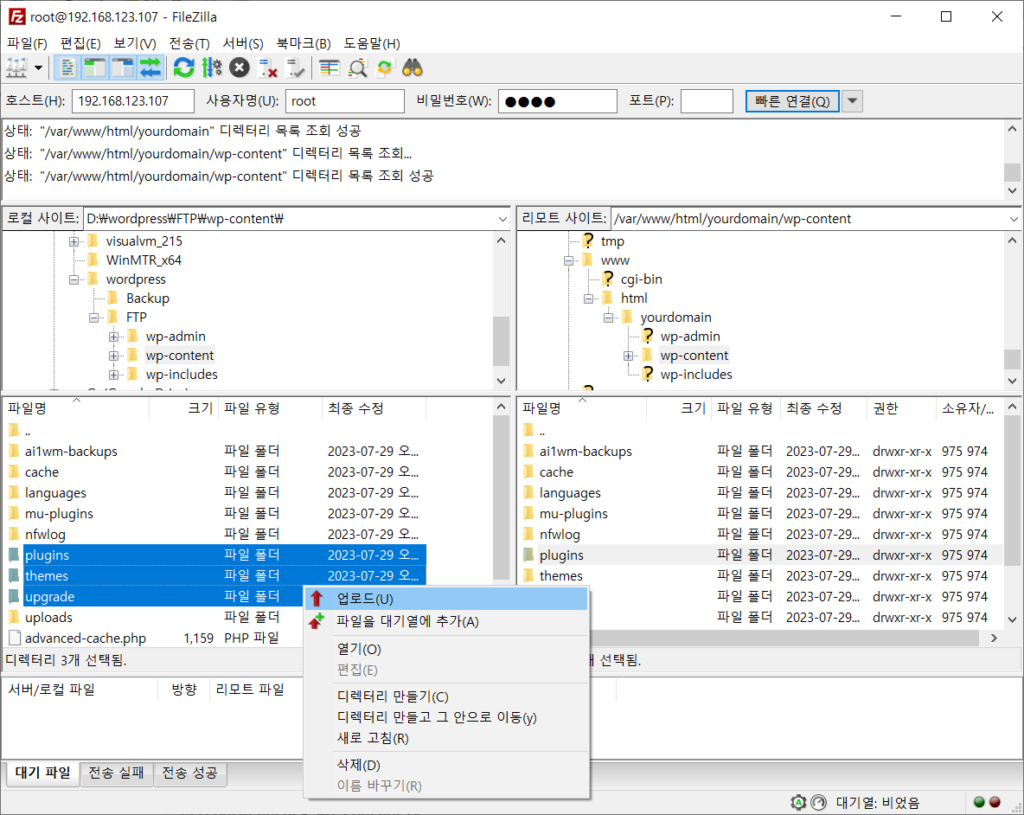This screenshot has width=1024, height=815.
Task: Disconnect from the current server
Action: tap(267, 68)
